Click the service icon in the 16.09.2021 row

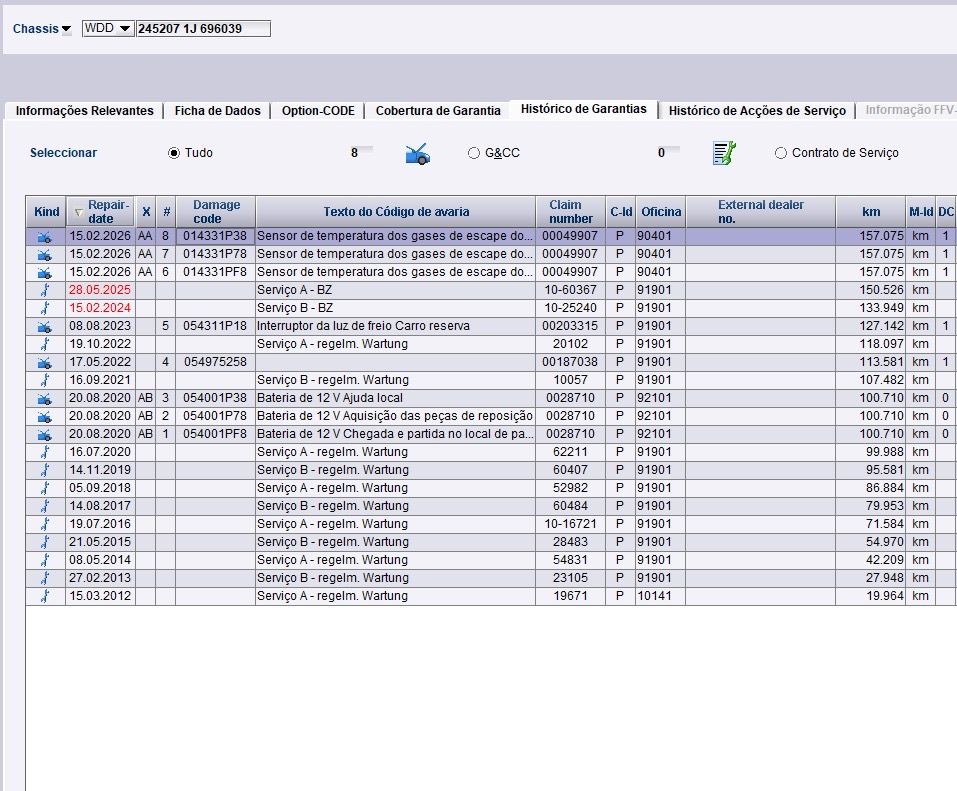point(45,380)
